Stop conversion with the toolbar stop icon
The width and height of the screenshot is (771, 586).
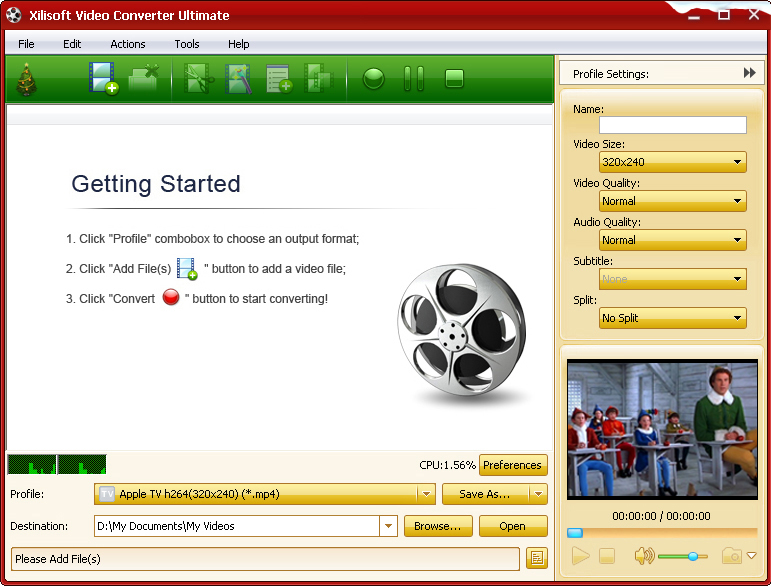pyautogui.click(x=454, y=79)
